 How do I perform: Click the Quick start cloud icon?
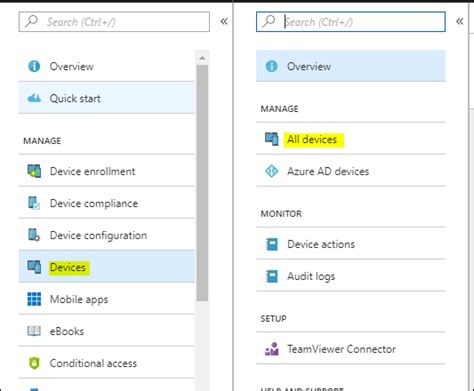tap(34, 98)
